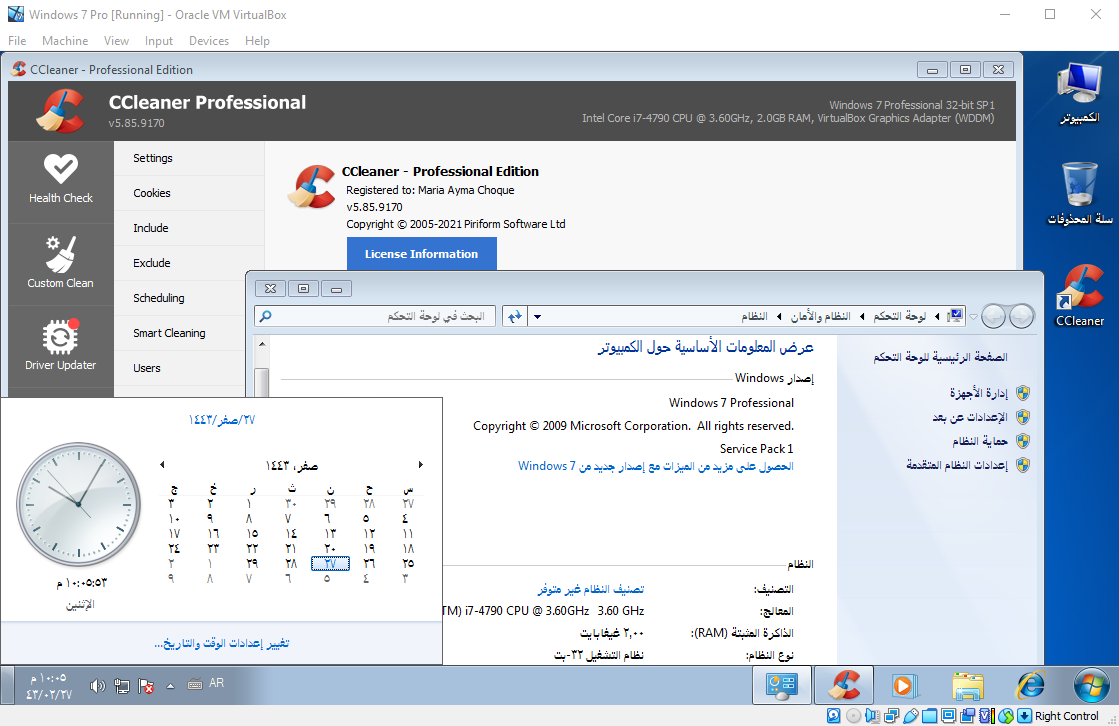Image resolution: width=1119 pixels, height=726 pixels.
Task: Open the Control Panel Home link
Action: coord(941,357)
